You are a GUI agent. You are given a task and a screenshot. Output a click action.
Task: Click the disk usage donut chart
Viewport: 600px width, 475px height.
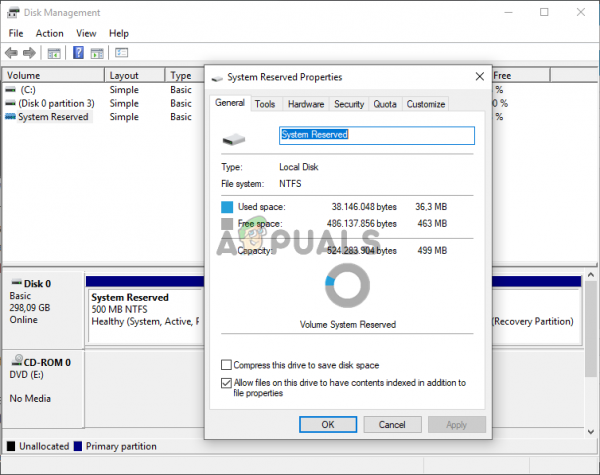click(347, 285)
